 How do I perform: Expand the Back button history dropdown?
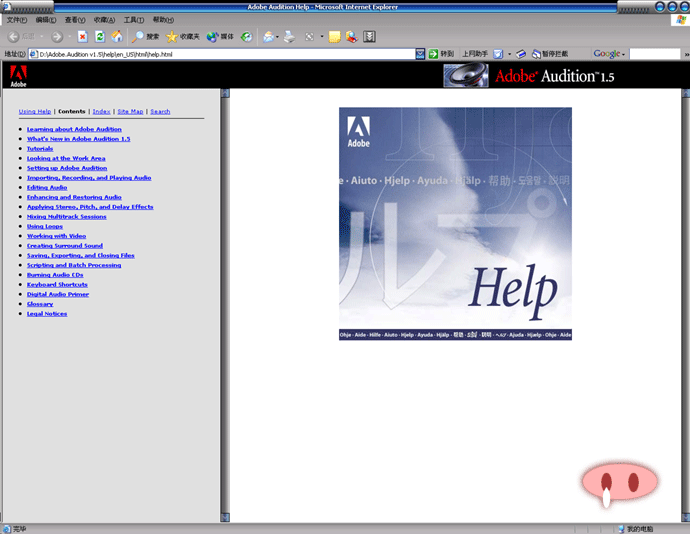[x=42, y=37]
